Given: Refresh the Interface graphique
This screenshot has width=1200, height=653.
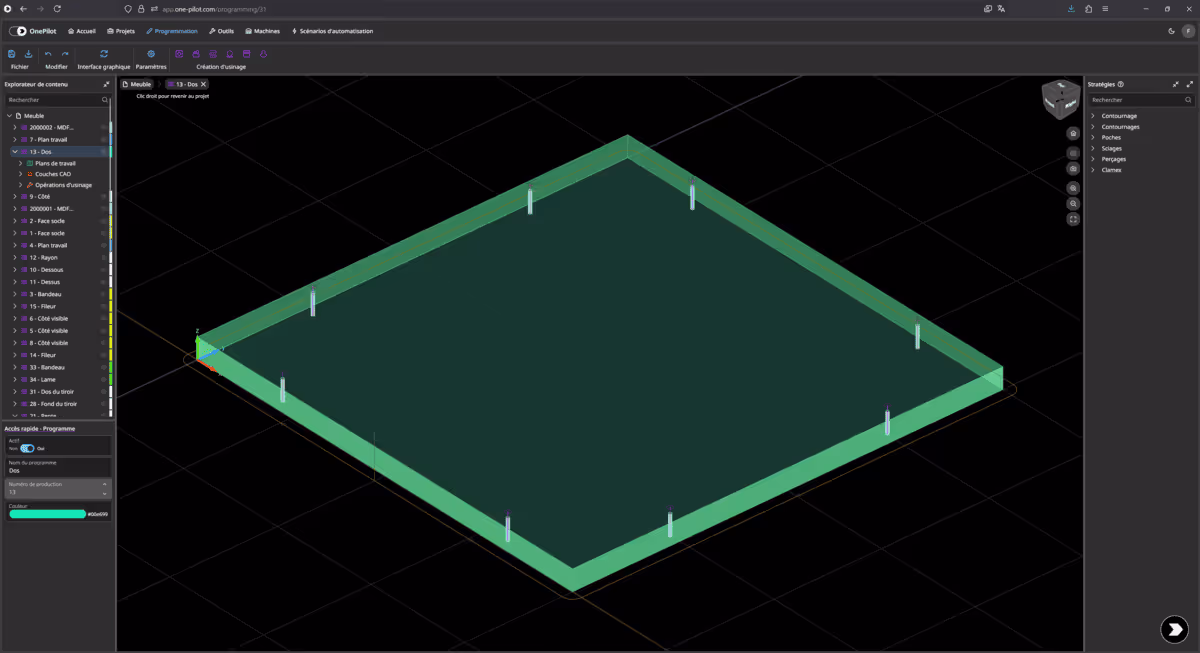Looking at the screenshot, I should (x=104, y=54).
